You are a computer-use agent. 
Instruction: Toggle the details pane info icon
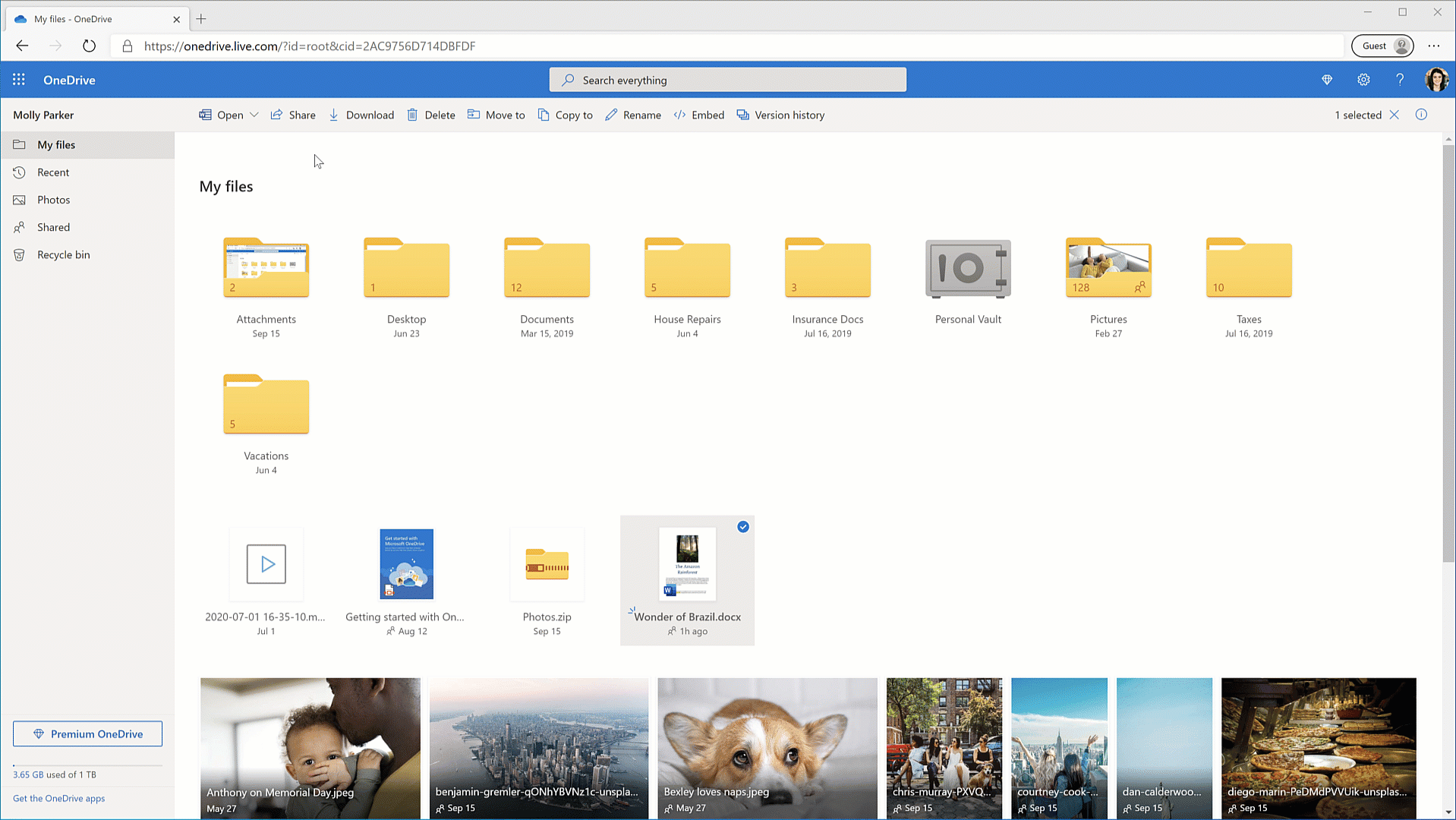pos(1421,115)
